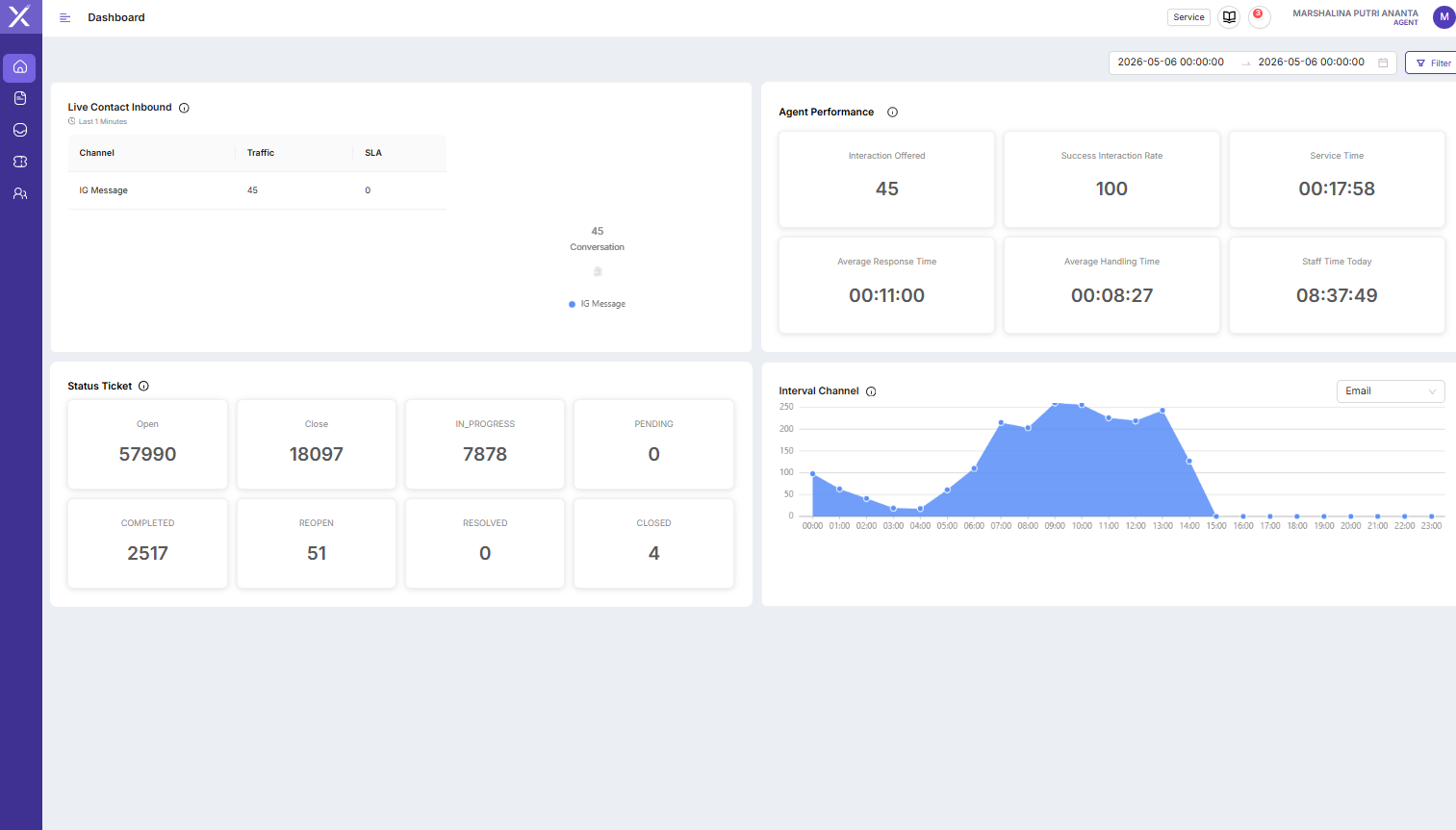The image size is (1456, 830).
Task: Expand the Email channel dropdown
Action: 1391,391
